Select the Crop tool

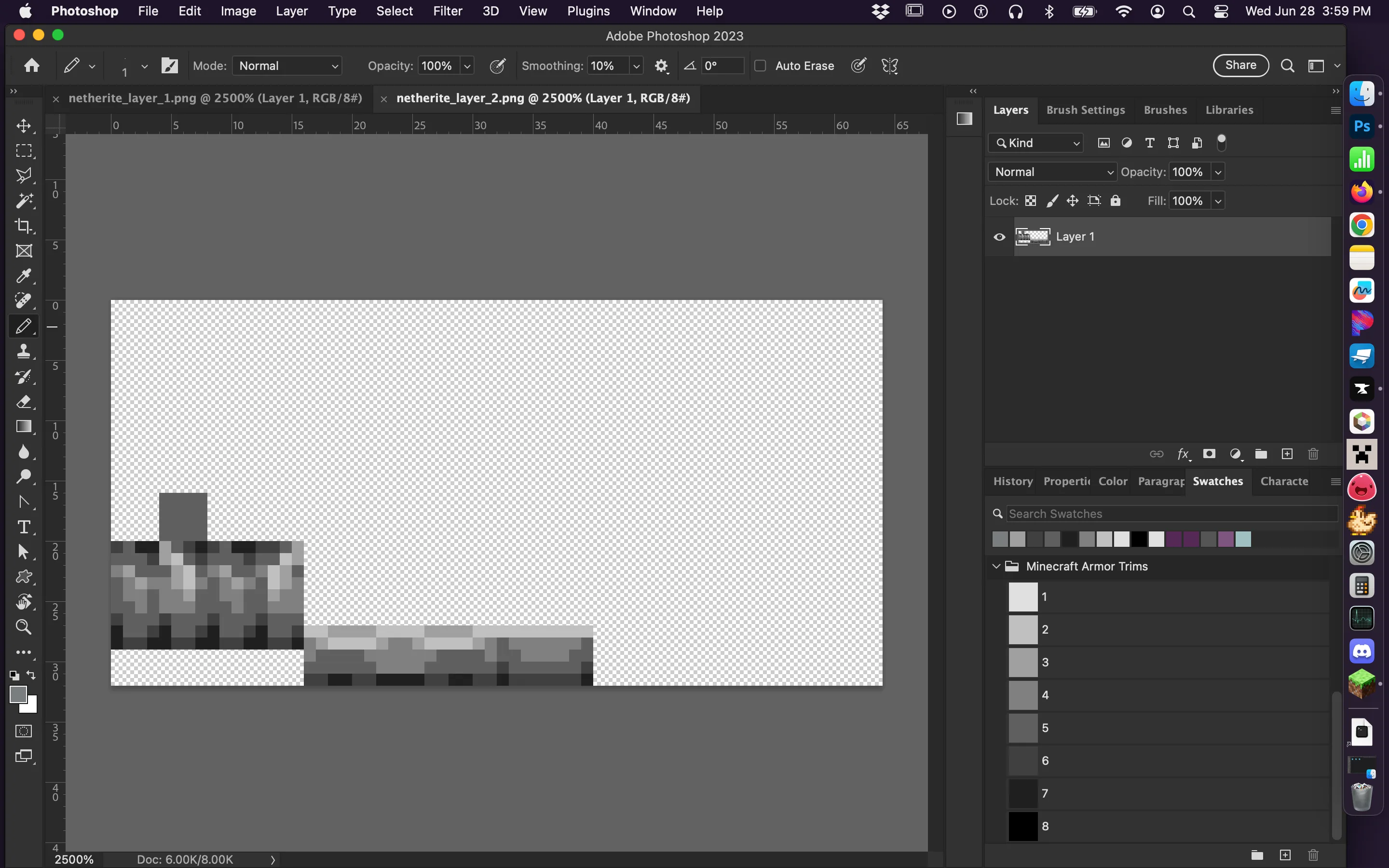tap(24, 226)
